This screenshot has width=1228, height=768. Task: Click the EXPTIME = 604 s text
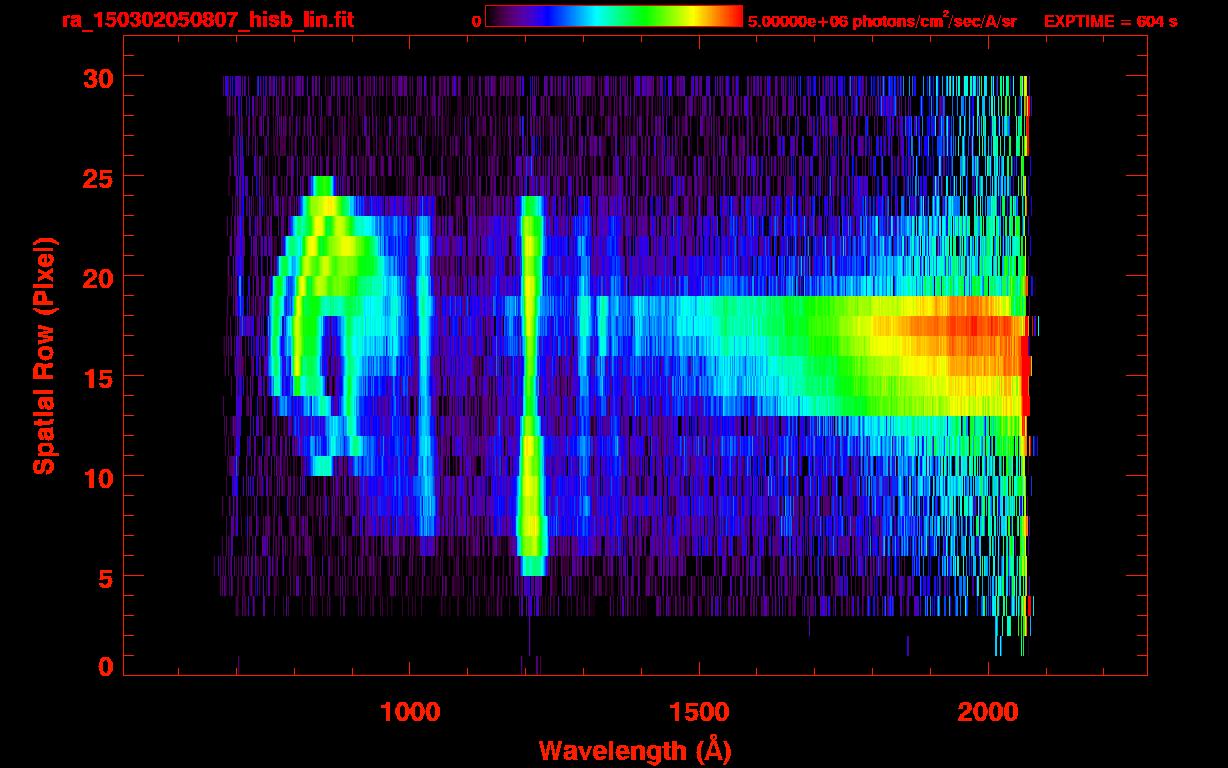1110,21
